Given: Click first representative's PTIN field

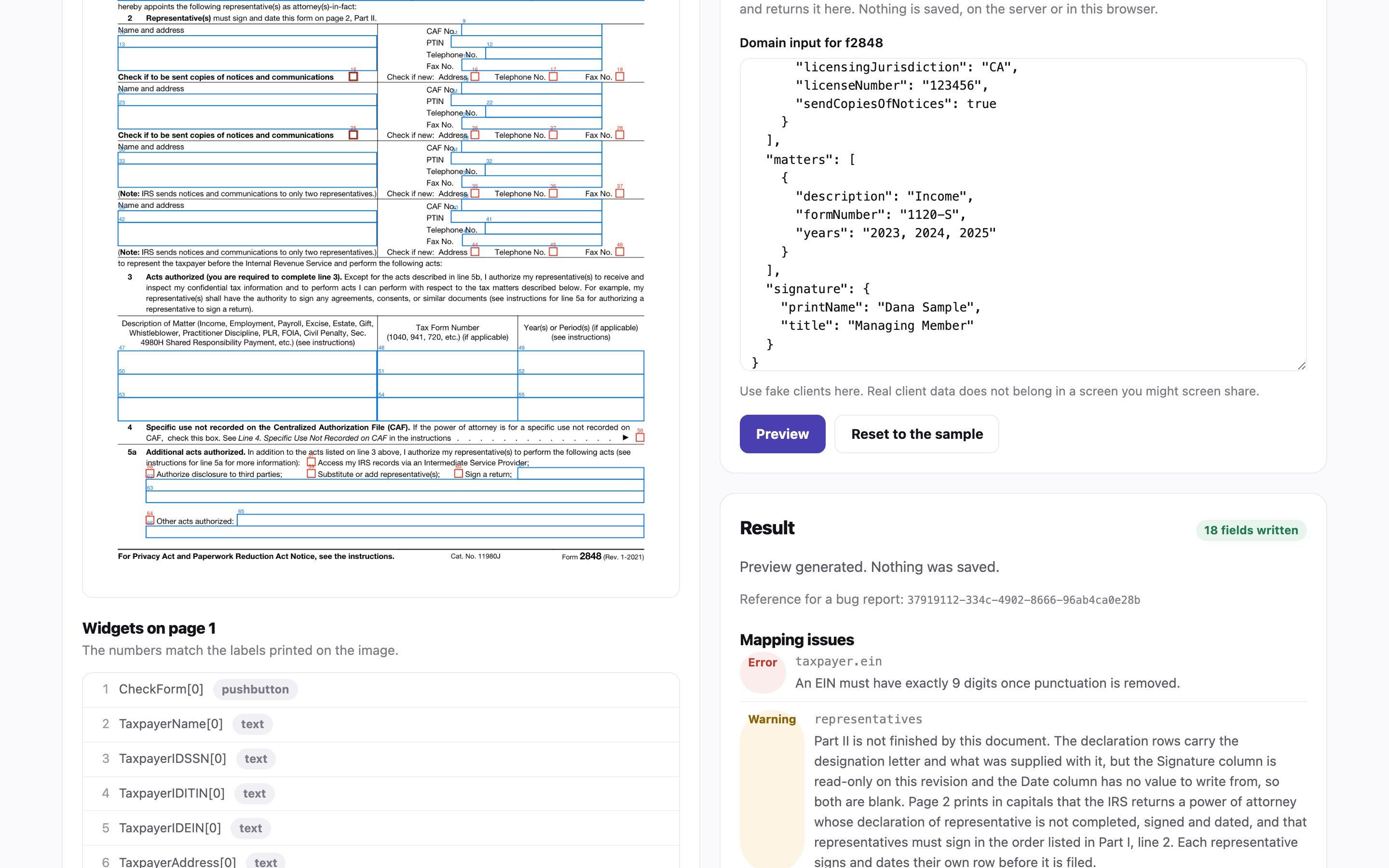Looking at the screenshot, I should coord(526,42).
